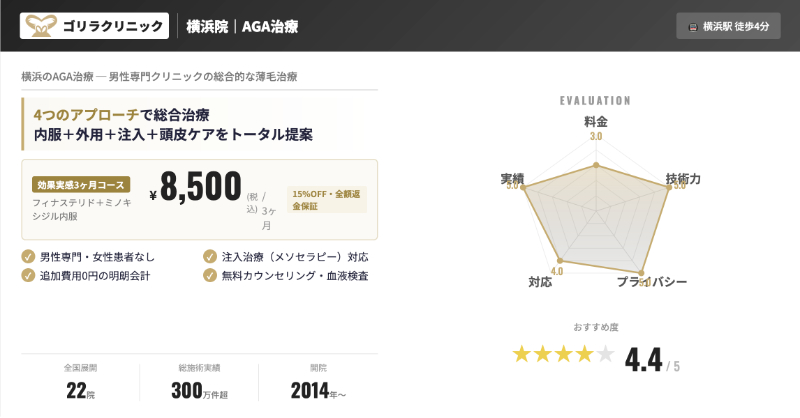Click the check icon next to 無料カウンセリング・血液検査
Screen dimensions: 800x418
pyautogui.click(x=209, y=275)
